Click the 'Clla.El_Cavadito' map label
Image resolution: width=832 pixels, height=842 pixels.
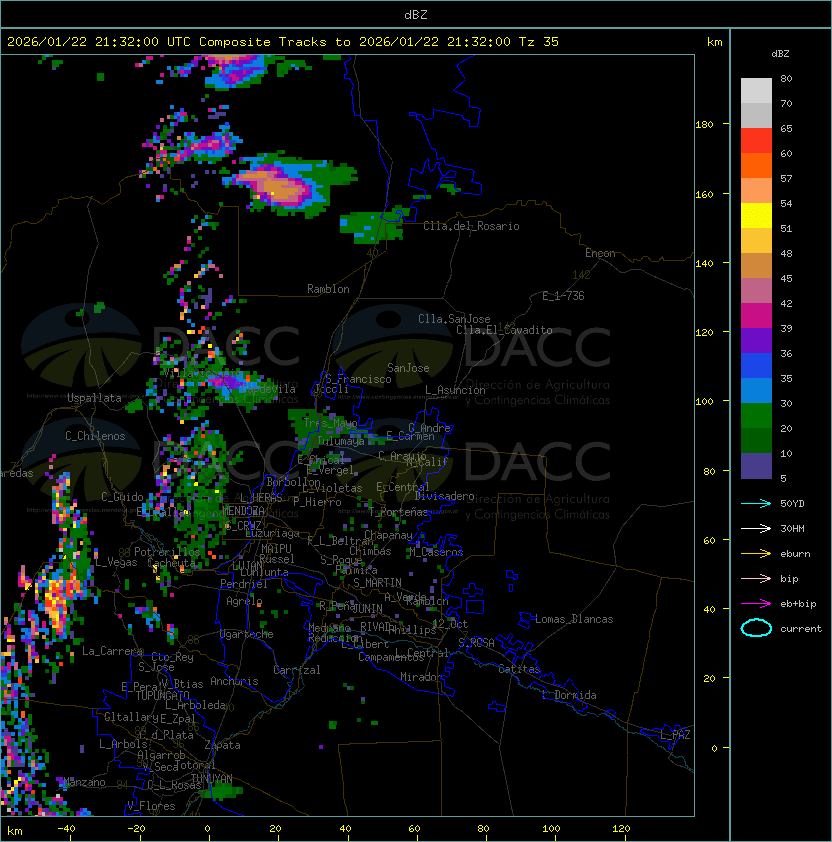504,330
